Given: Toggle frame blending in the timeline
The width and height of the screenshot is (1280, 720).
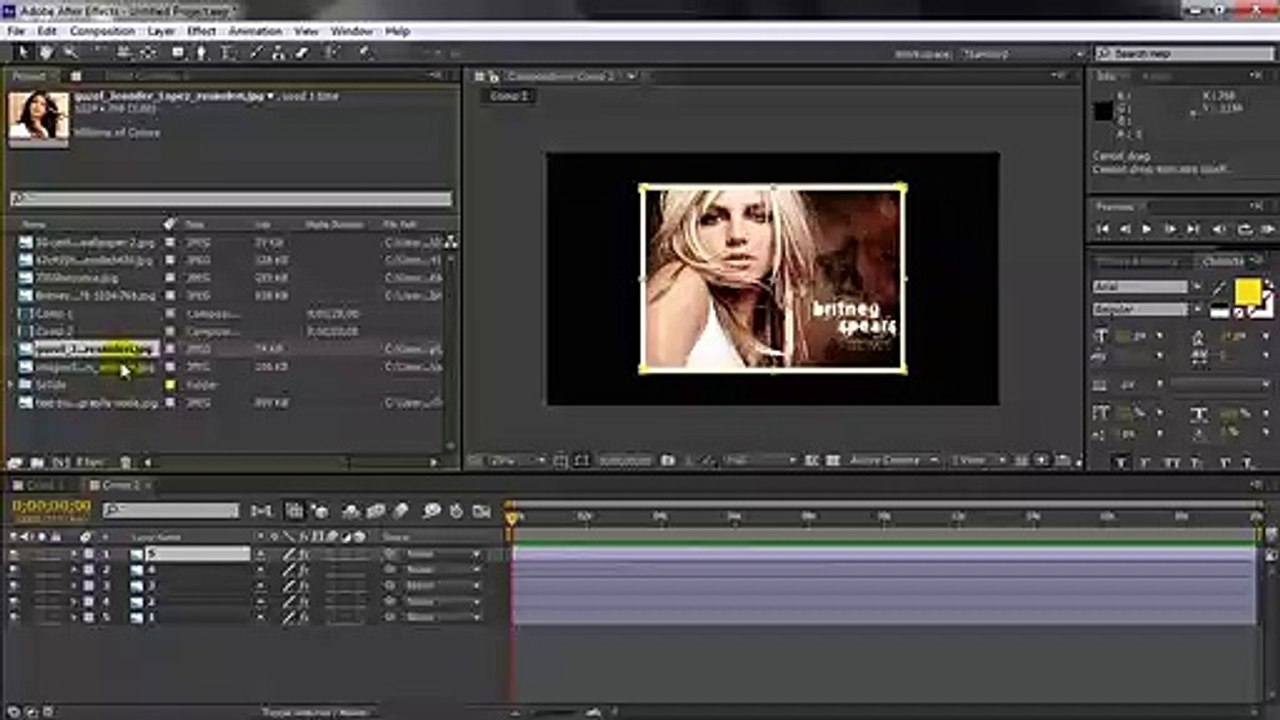Looking at the screenshot, I should point(376,511).
